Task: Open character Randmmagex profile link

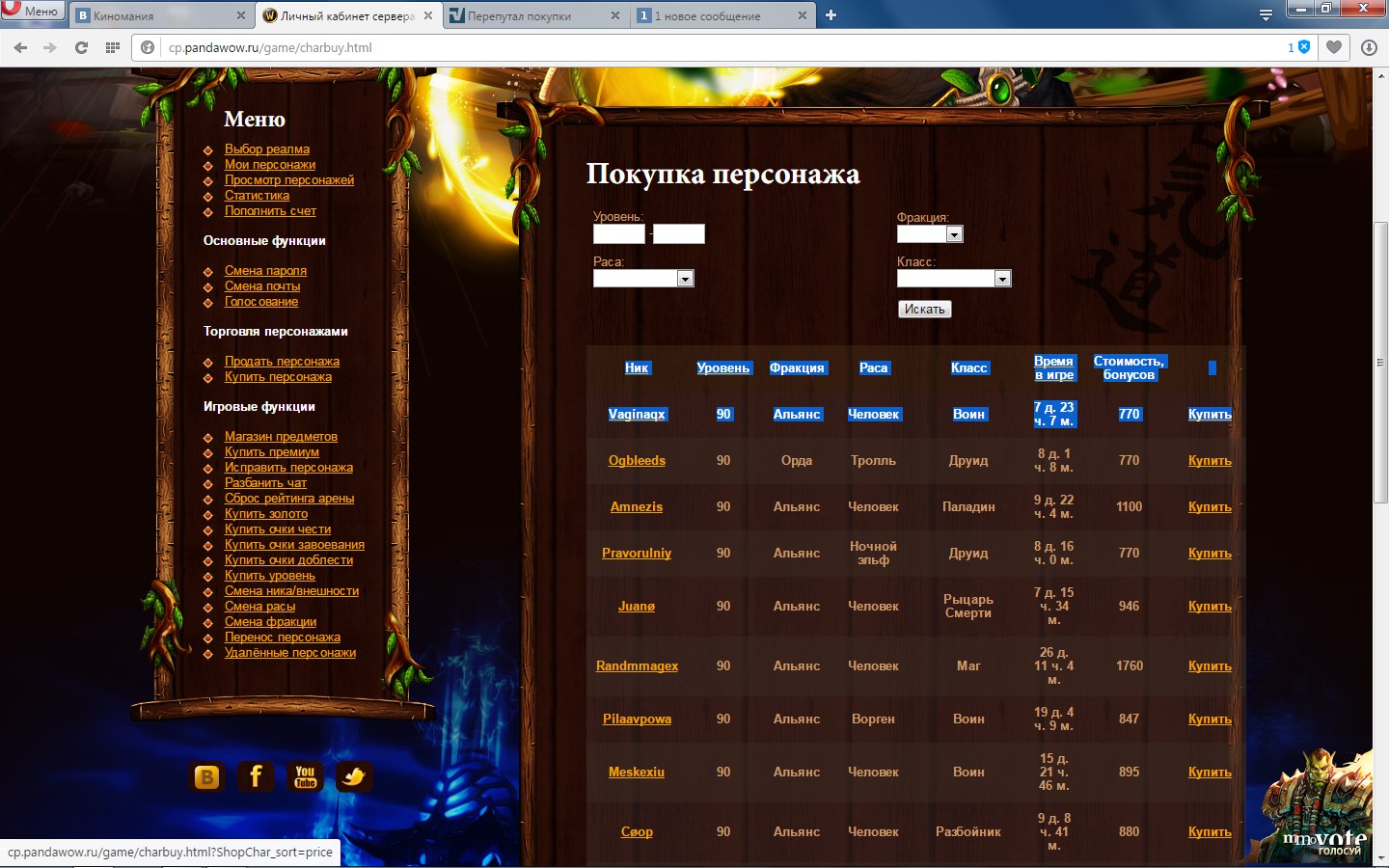Action: coord(637,665)
